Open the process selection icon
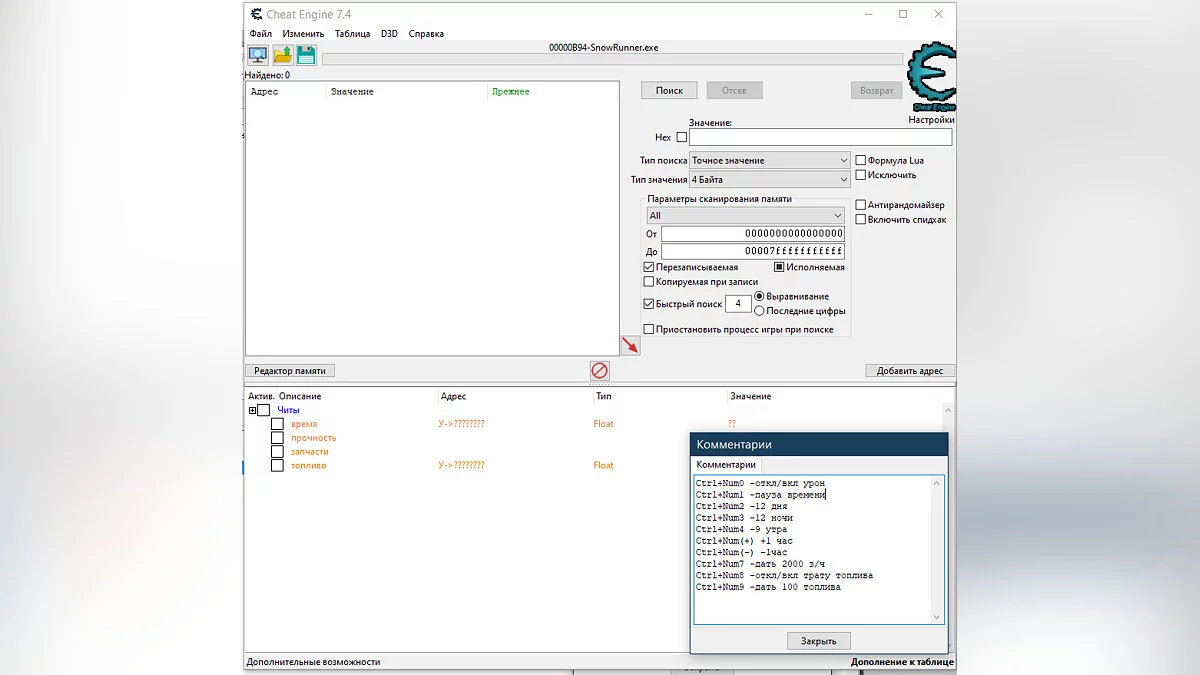 point(258,56)
